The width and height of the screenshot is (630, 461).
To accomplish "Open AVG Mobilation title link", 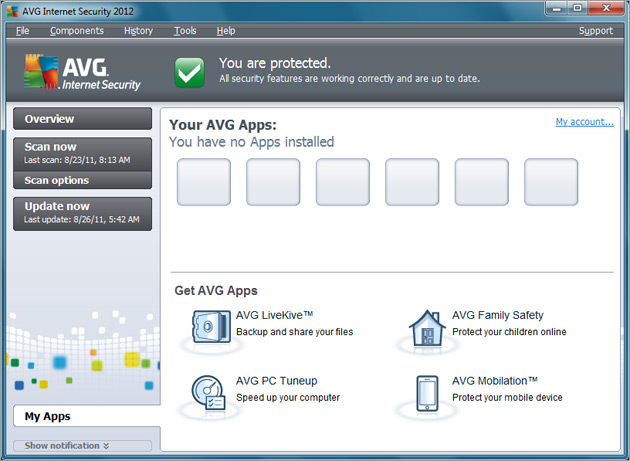I will [x=495, y=381].
